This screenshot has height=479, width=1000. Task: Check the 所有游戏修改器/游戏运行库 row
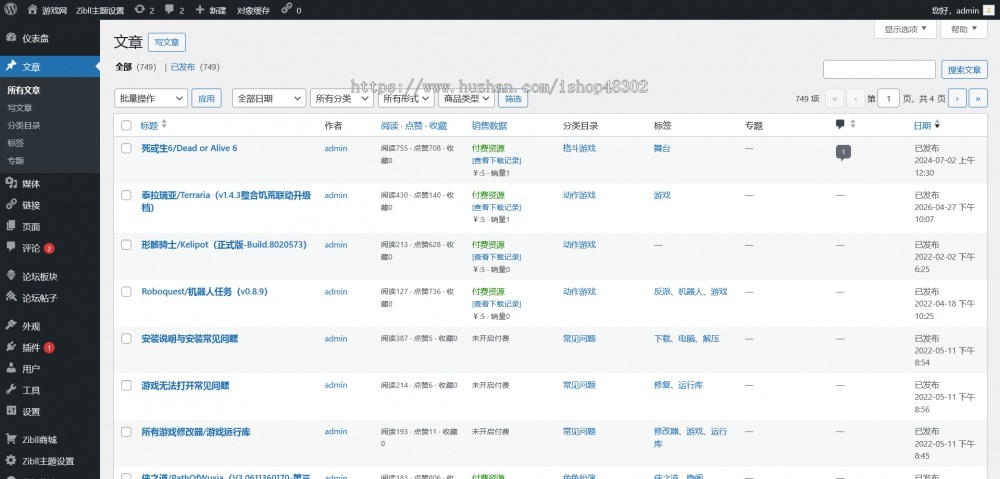126,432
